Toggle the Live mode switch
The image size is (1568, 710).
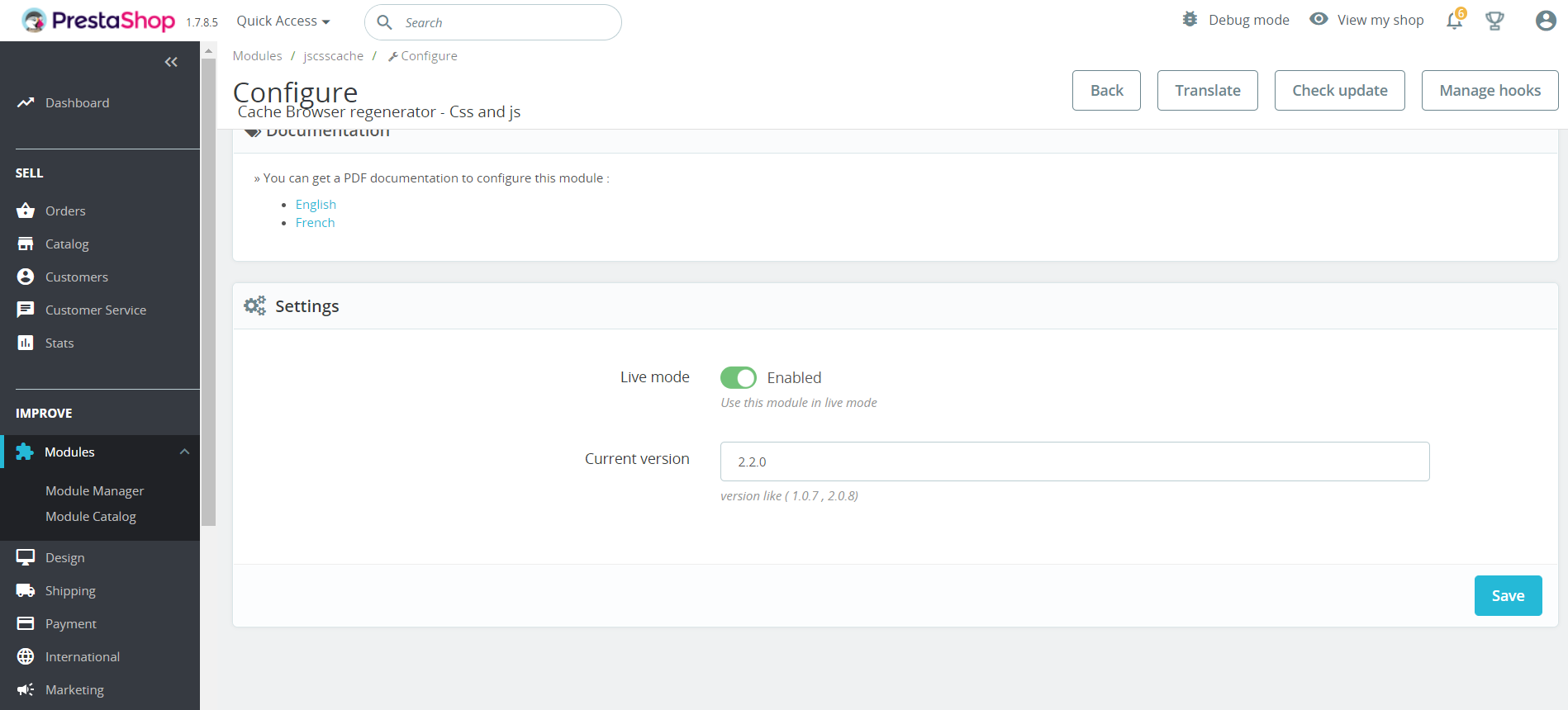[x=739, y=377]
